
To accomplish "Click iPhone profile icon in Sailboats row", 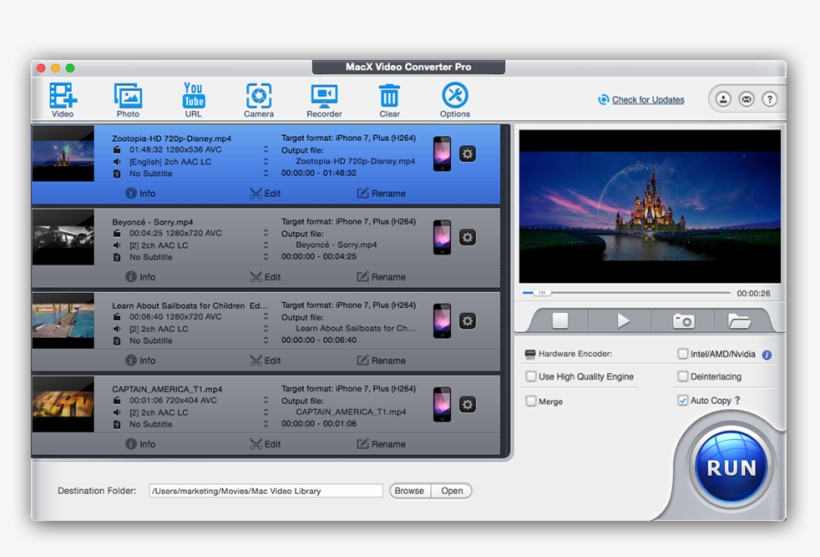I will (x=442, y=321).
